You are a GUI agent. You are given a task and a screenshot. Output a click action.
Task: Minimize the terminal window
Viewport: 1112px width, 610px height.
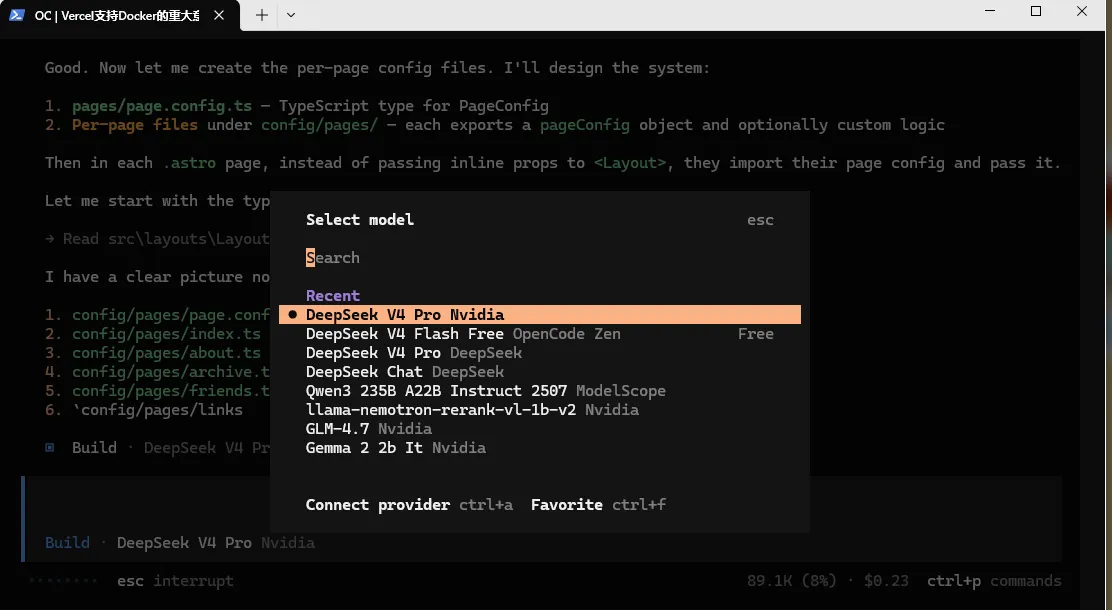click(990, 11)
